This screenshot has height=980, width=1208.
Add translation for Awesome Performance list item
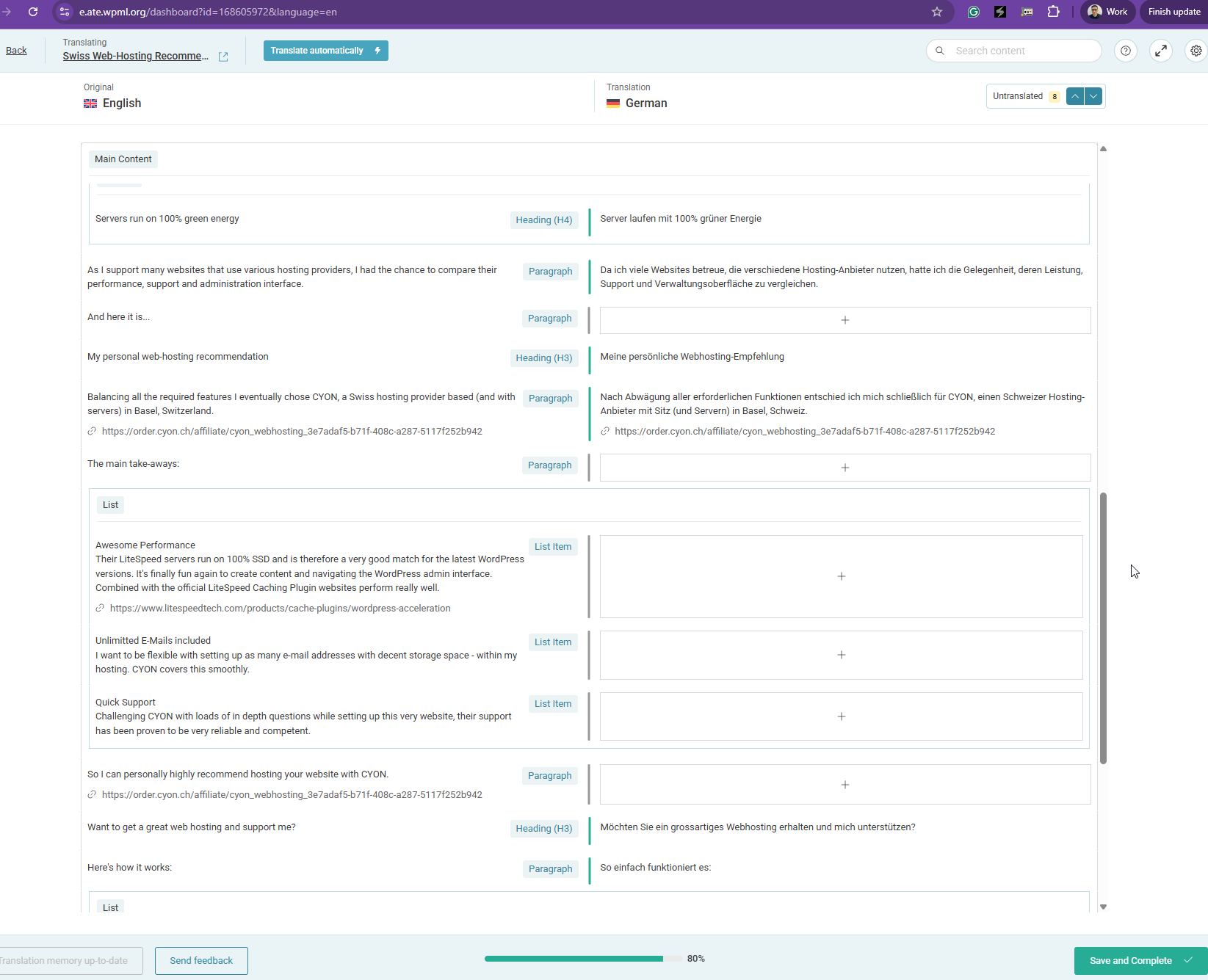pyautogui.click(x=842, y=576)
